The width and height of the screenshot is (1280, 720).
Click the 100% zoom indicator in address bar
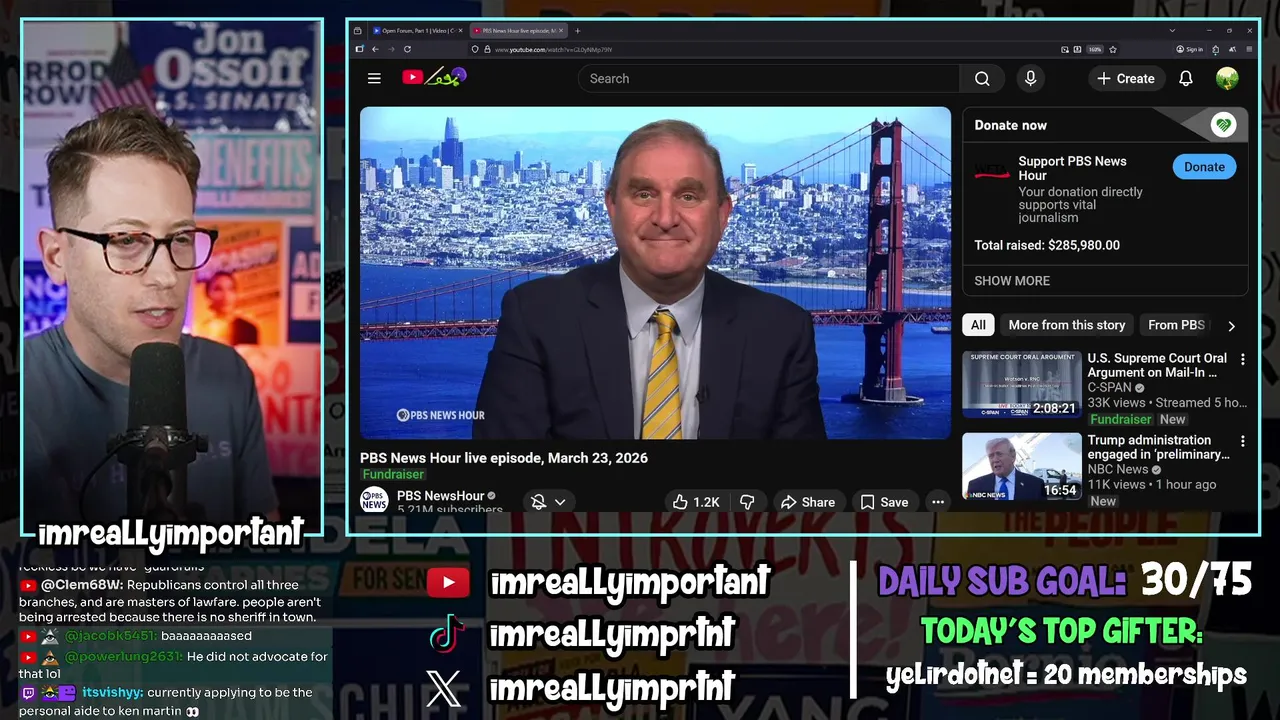tap(1095, 49)
